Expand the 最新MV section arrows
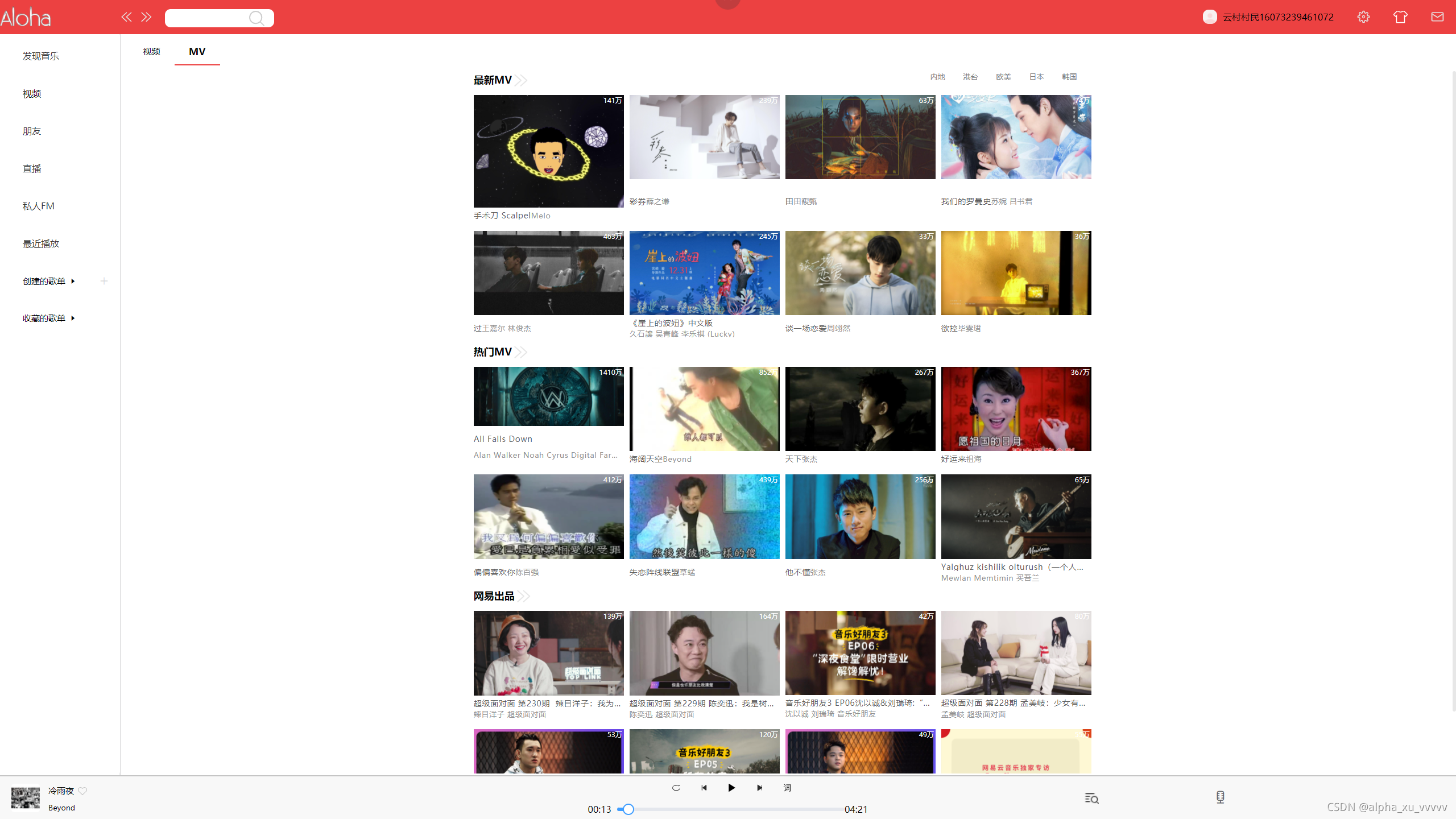 point(521,80)
